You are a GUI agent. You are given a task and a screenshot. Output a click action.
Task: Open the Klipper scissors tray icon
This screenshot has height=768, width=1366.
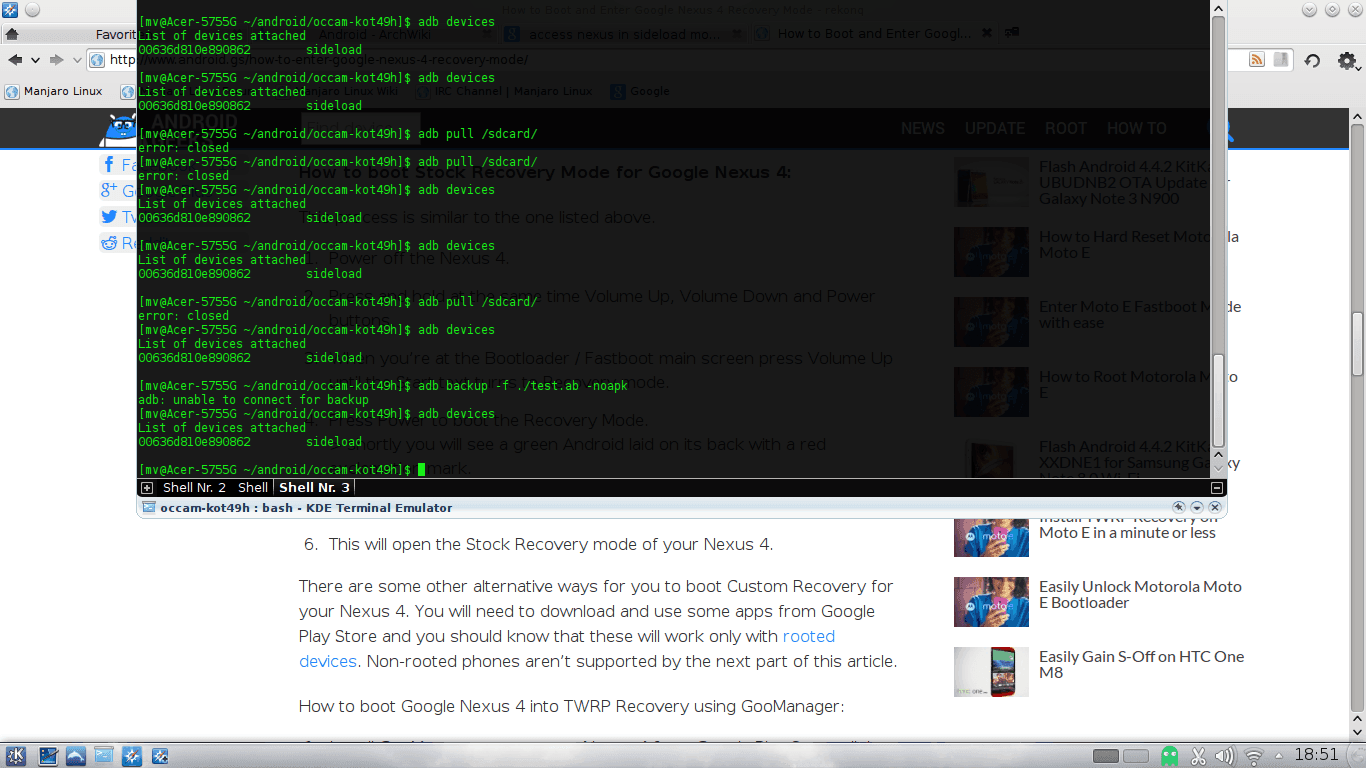1199,756
